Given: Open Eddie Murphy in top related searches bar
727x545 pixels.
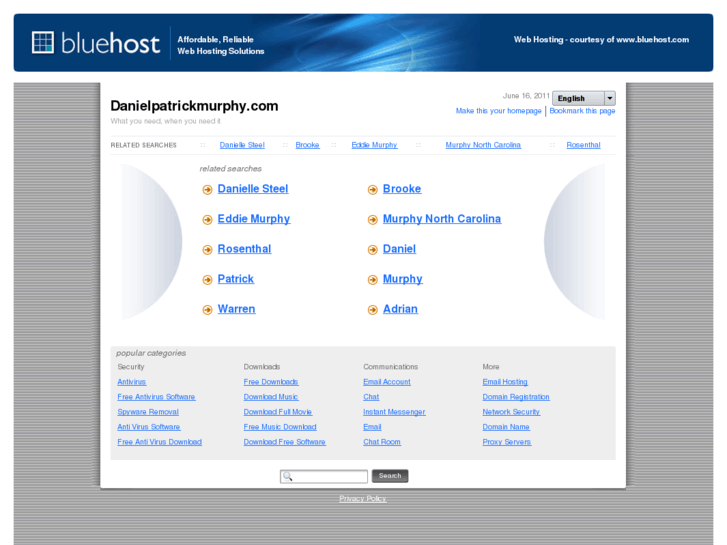Looking at the screenshot, I should coord(374,145).
